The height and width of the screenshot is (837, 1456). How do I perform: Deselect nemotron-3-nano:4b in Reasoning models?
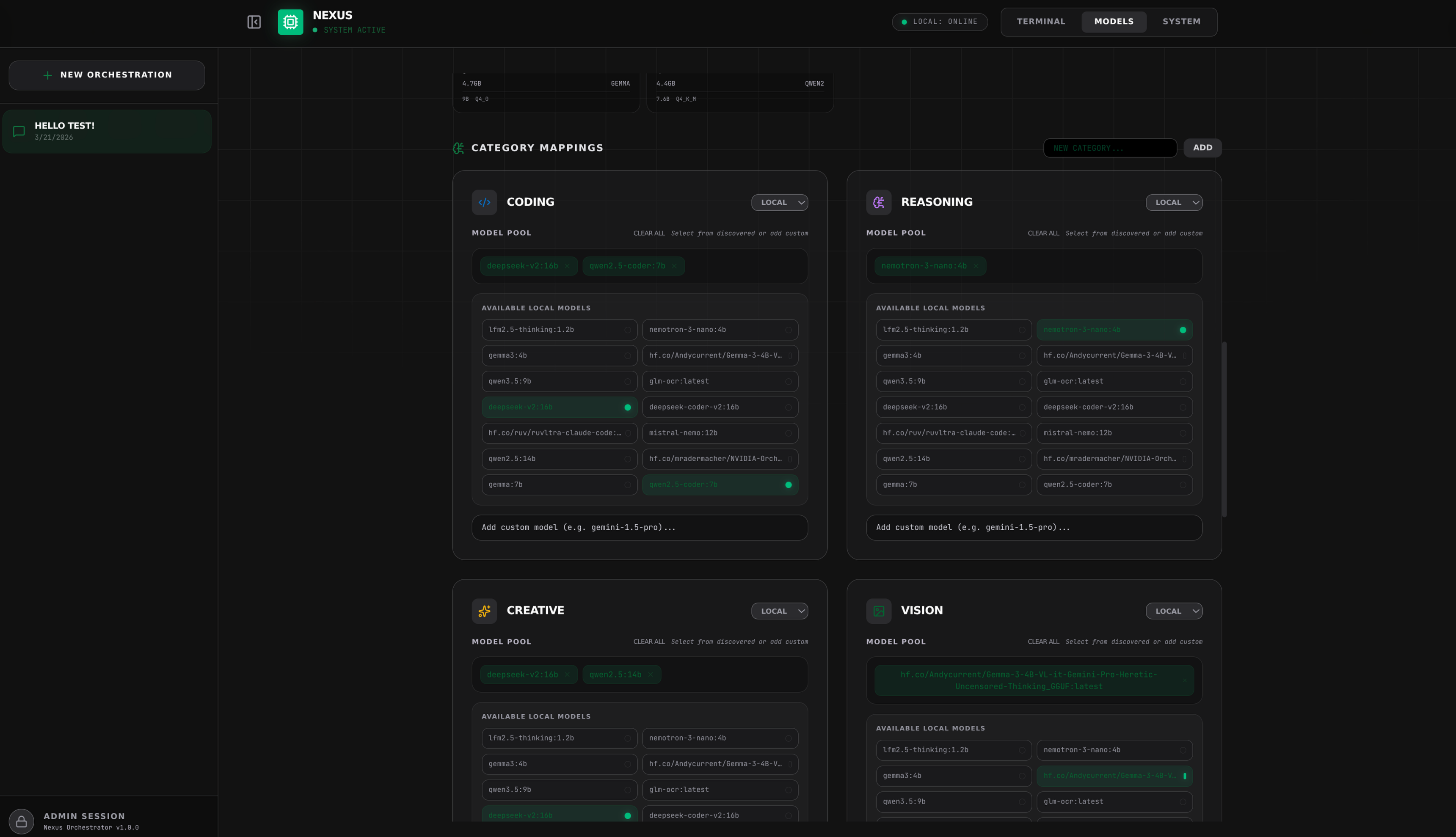1114,330
